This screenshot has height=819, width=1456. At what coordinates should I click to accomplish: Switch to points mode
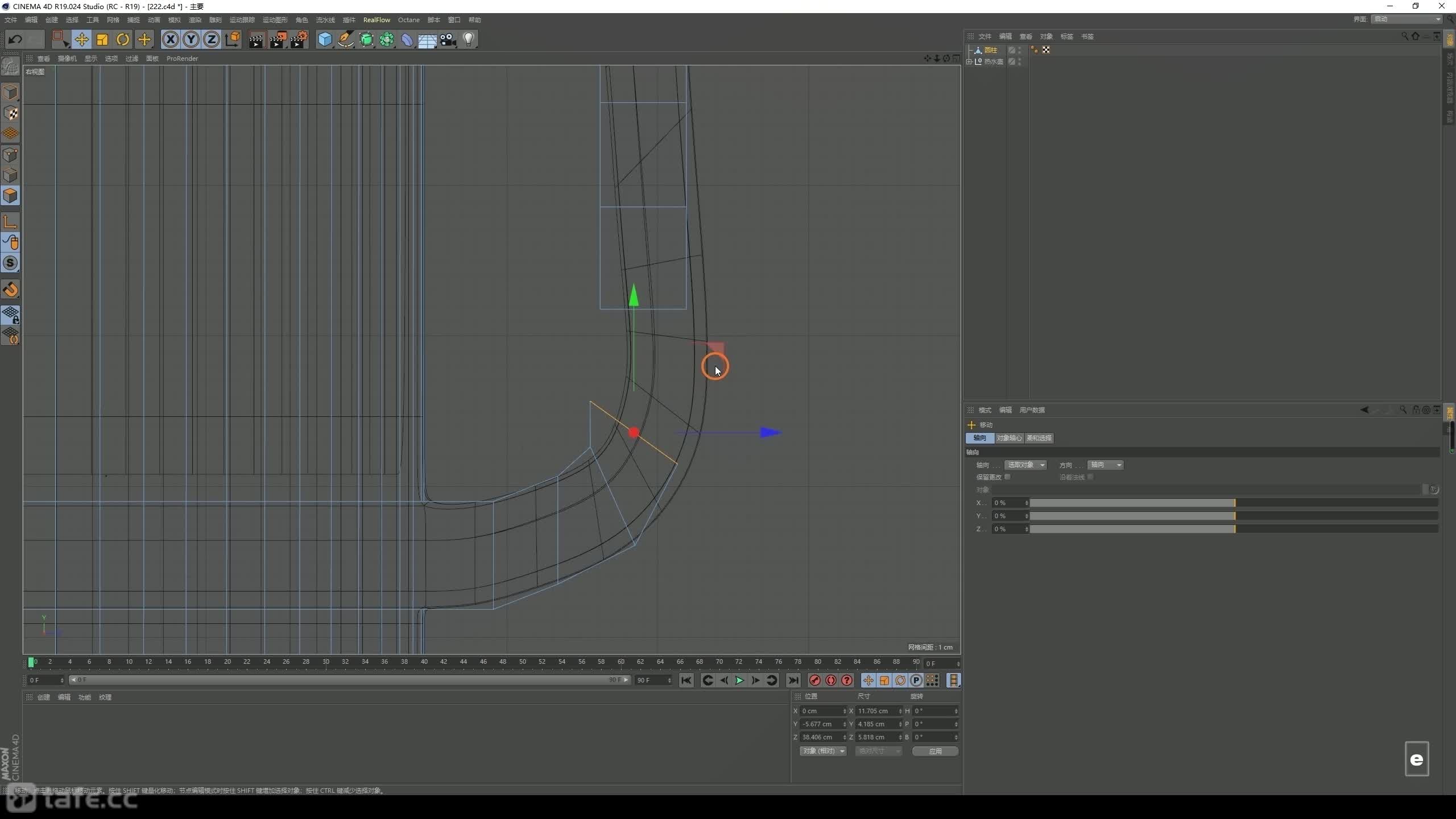pos(10,155)
